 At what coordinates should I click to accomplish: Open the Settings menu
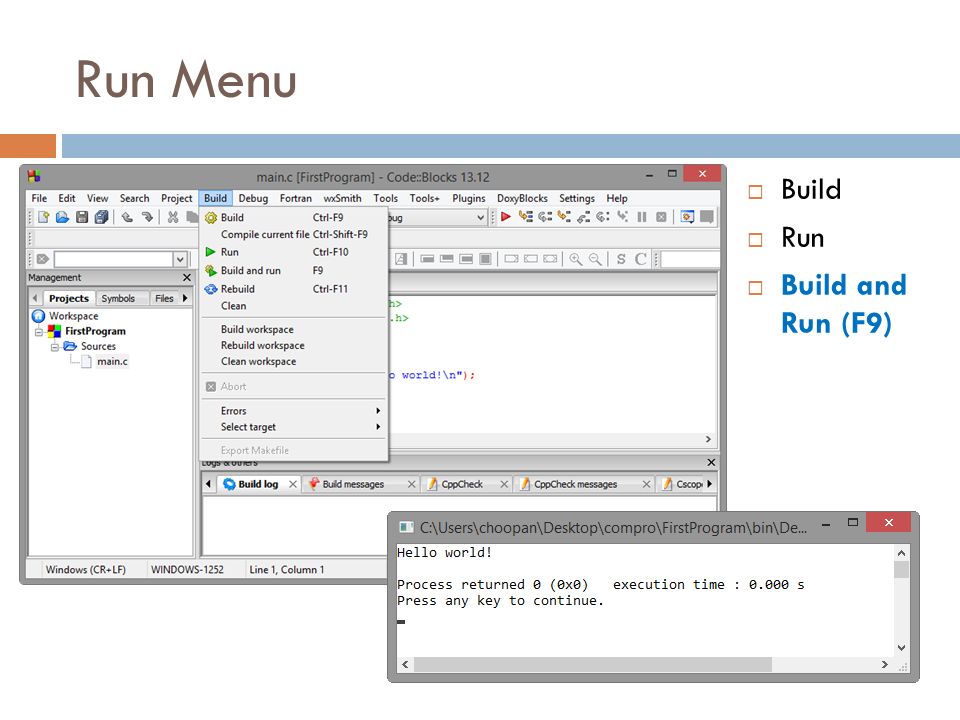coord(577,198)
